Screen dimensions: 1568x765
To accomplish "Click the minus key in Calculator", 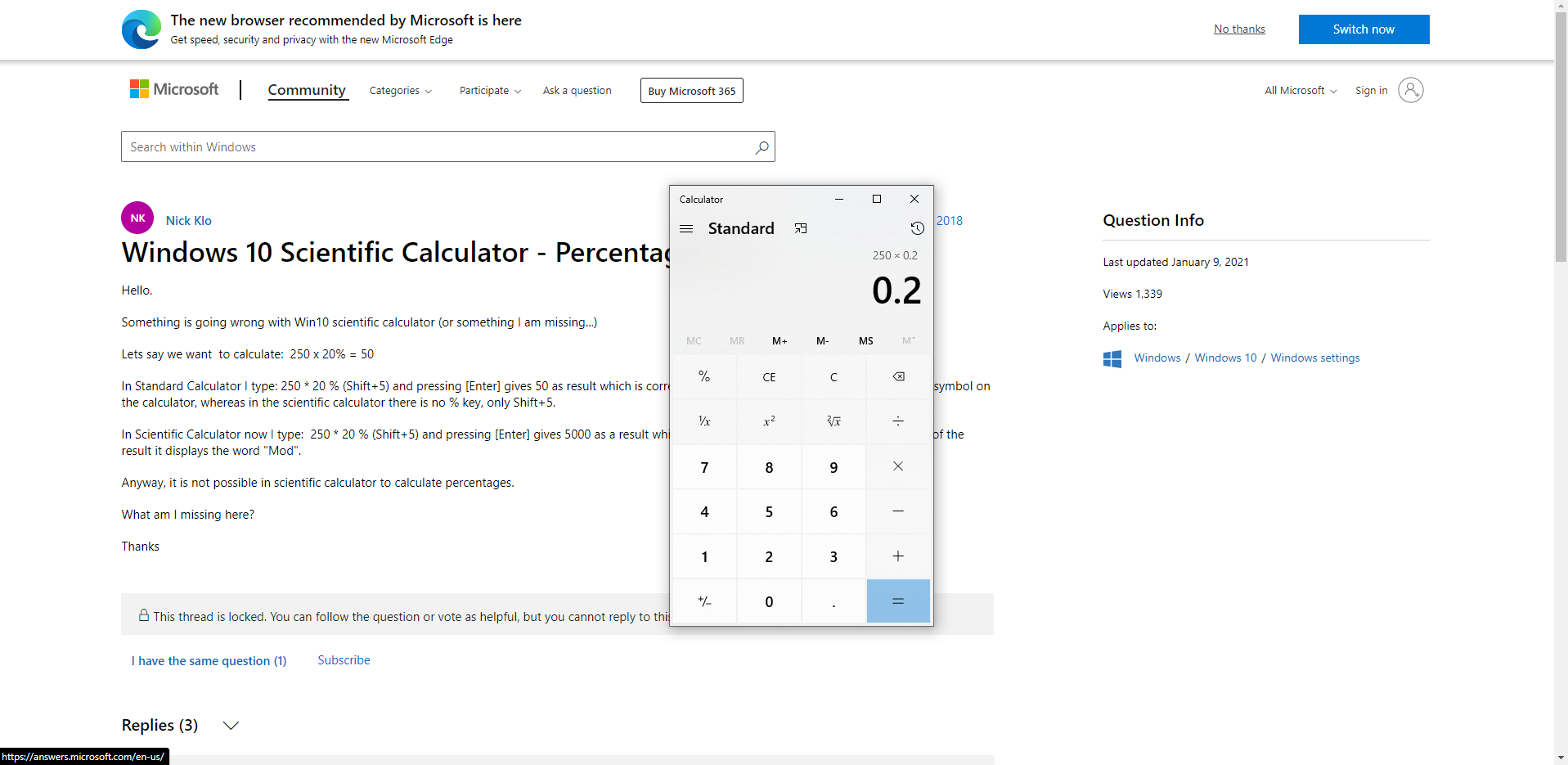I will pos(898,511).
